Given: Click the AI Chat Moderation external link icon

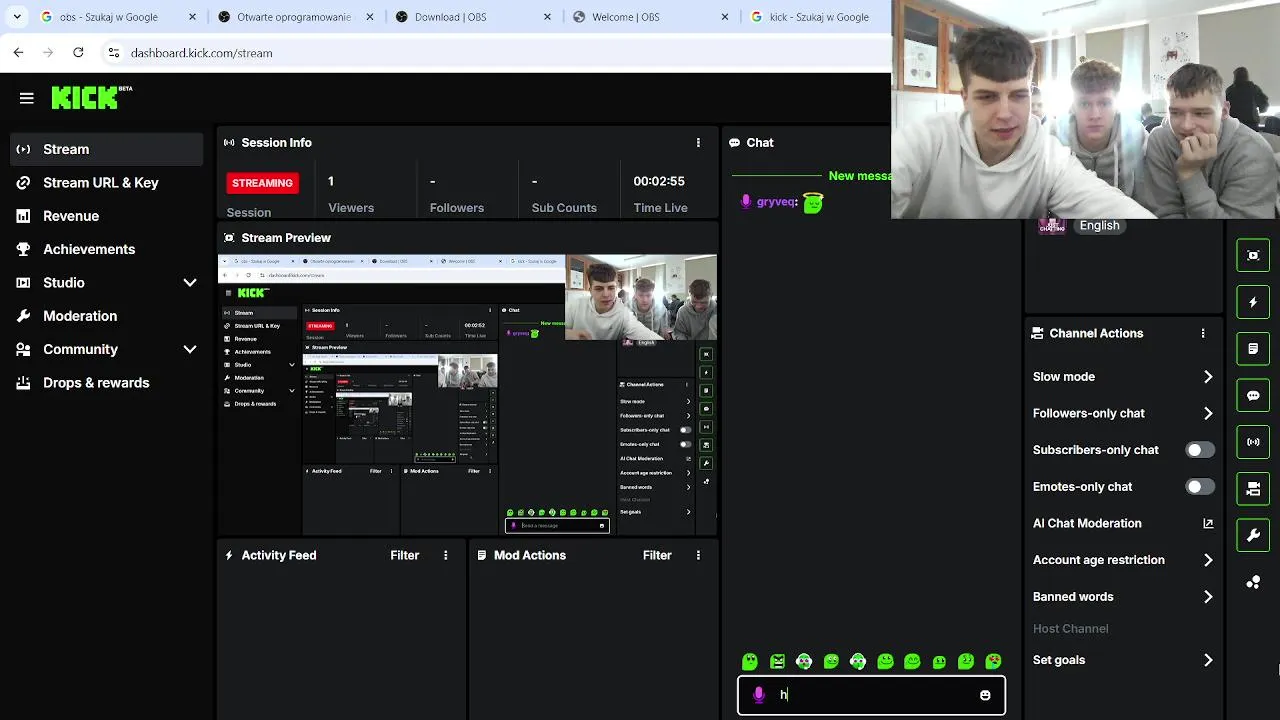Looking at the screenshot, I should [1208, 523].
